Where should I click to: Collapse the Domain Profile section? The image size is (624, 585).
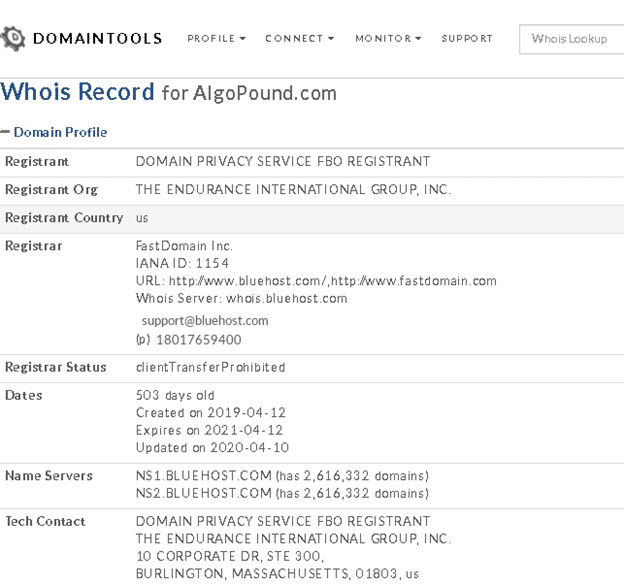(x=54, y=132)
